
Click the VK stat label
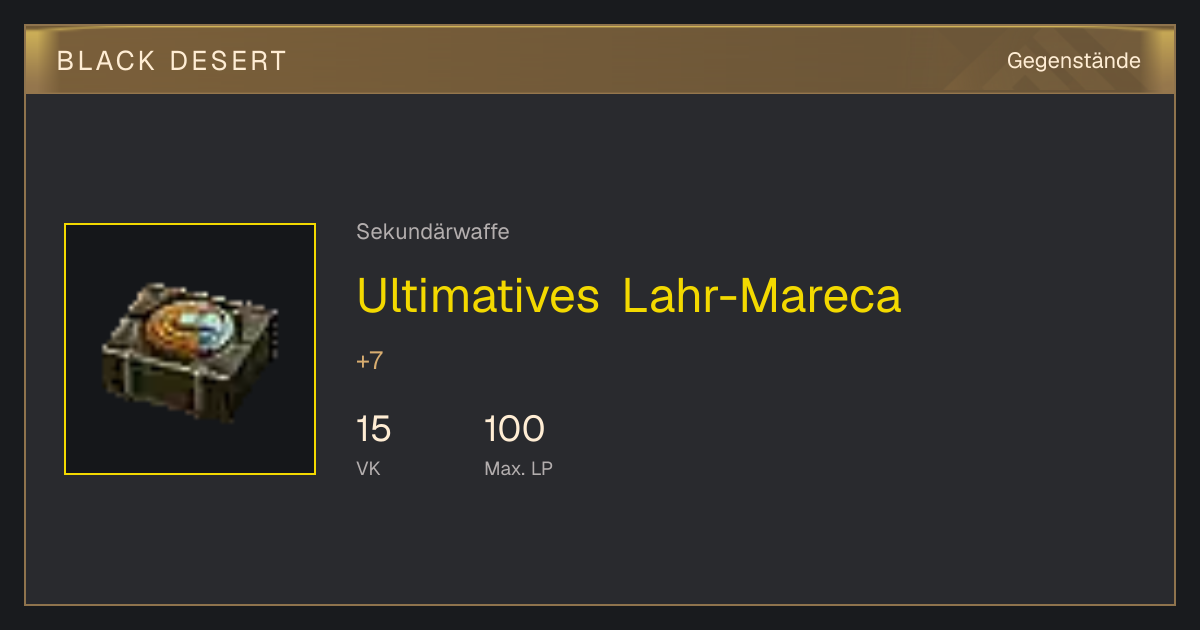(368, 468)
